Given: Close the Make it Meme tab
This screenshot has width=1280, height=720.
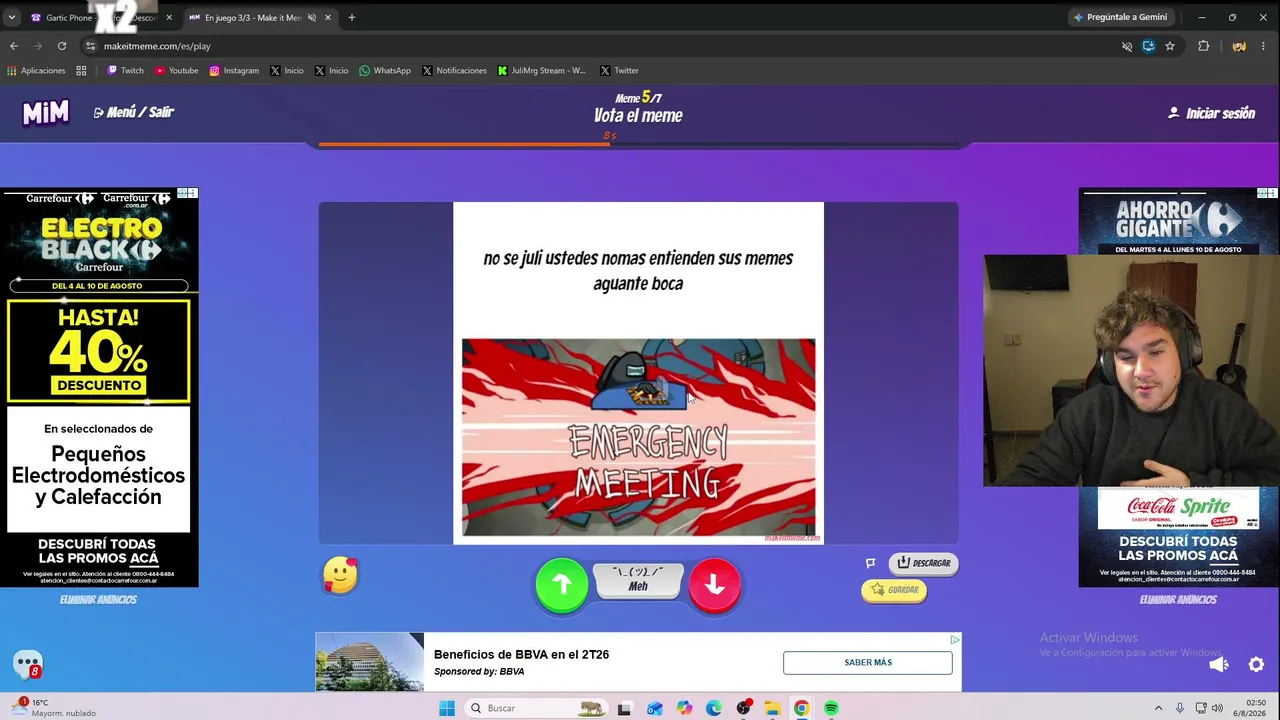Looking at the screenshot, I should click(x=327, y=17).
